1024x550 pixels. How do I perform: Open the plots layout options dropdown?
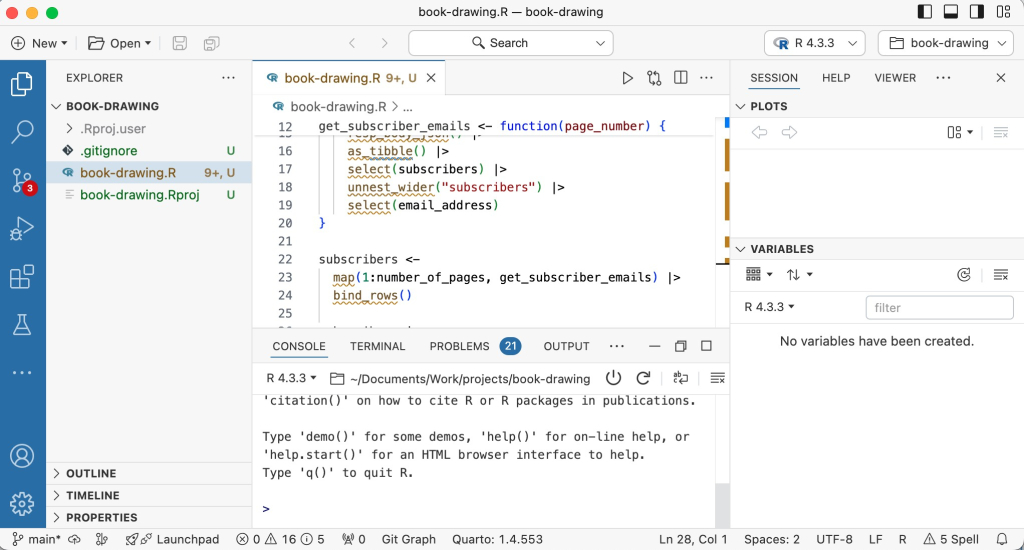[x=960, y=133]
